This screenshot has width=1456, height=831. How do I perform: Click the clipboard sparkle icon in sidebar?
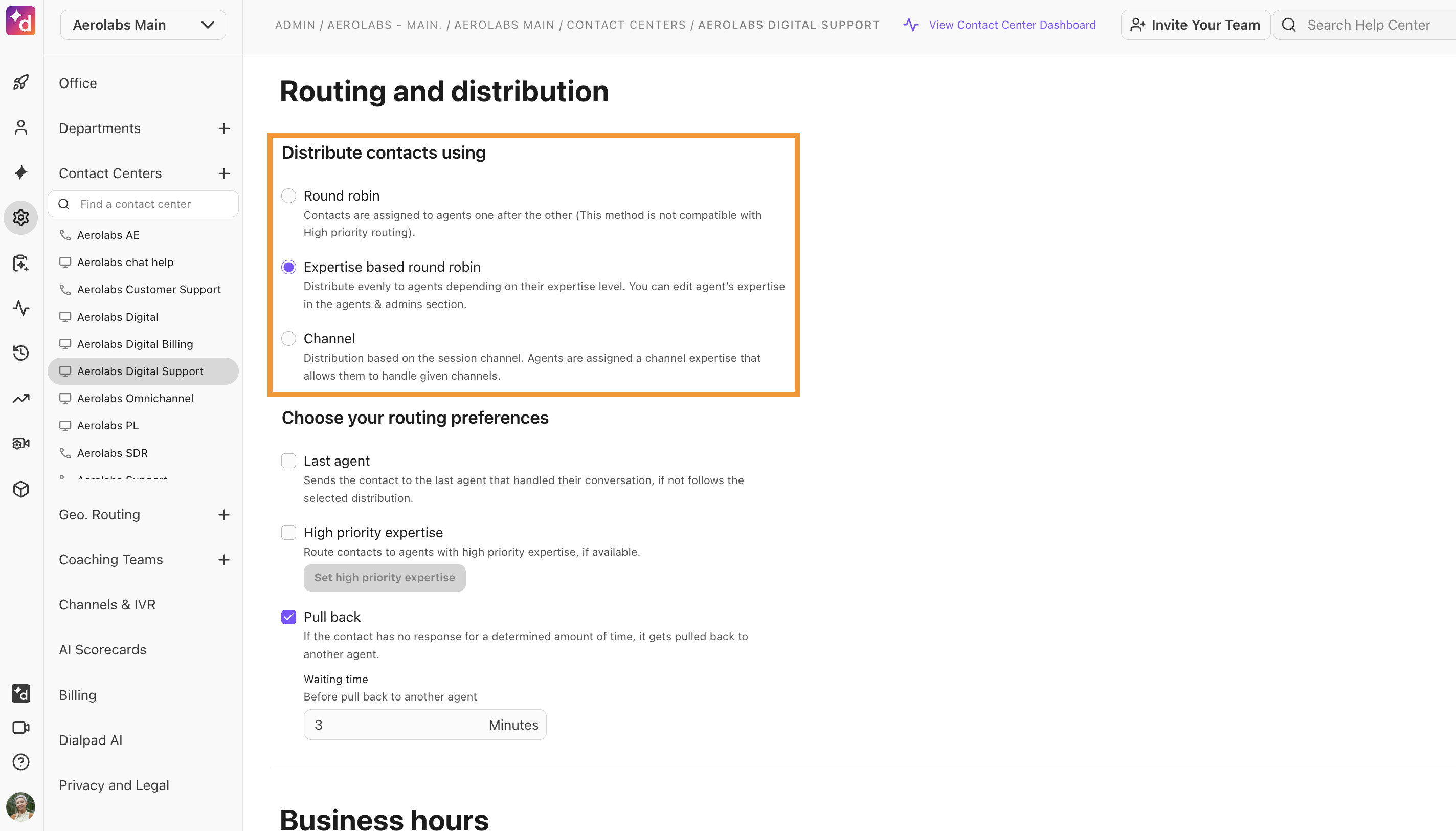21,263
